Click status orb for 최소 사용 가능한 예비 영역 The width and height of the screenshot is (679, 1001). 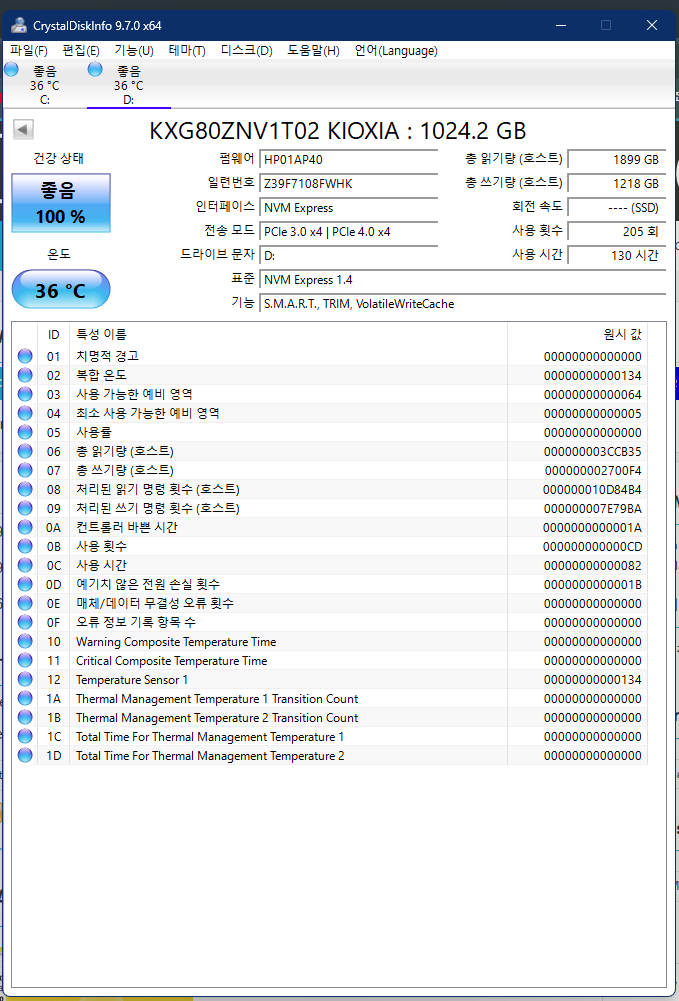25,413
